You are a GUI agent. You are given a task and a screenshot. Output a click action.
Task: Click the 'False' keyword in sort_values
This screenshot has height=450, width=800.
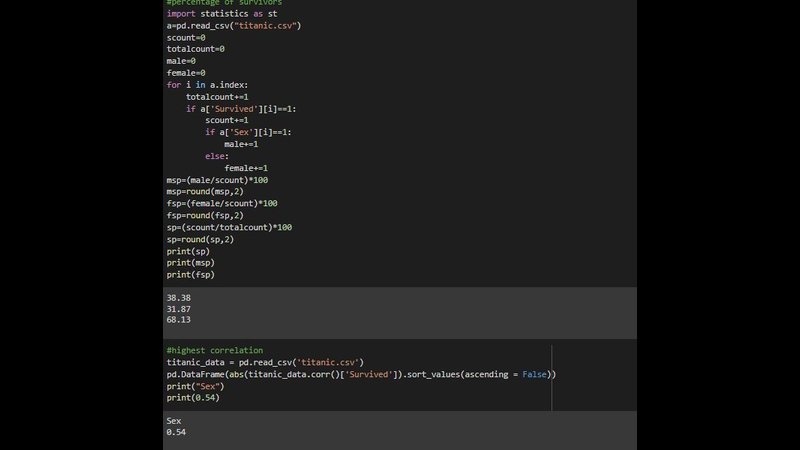pos(535,374)
